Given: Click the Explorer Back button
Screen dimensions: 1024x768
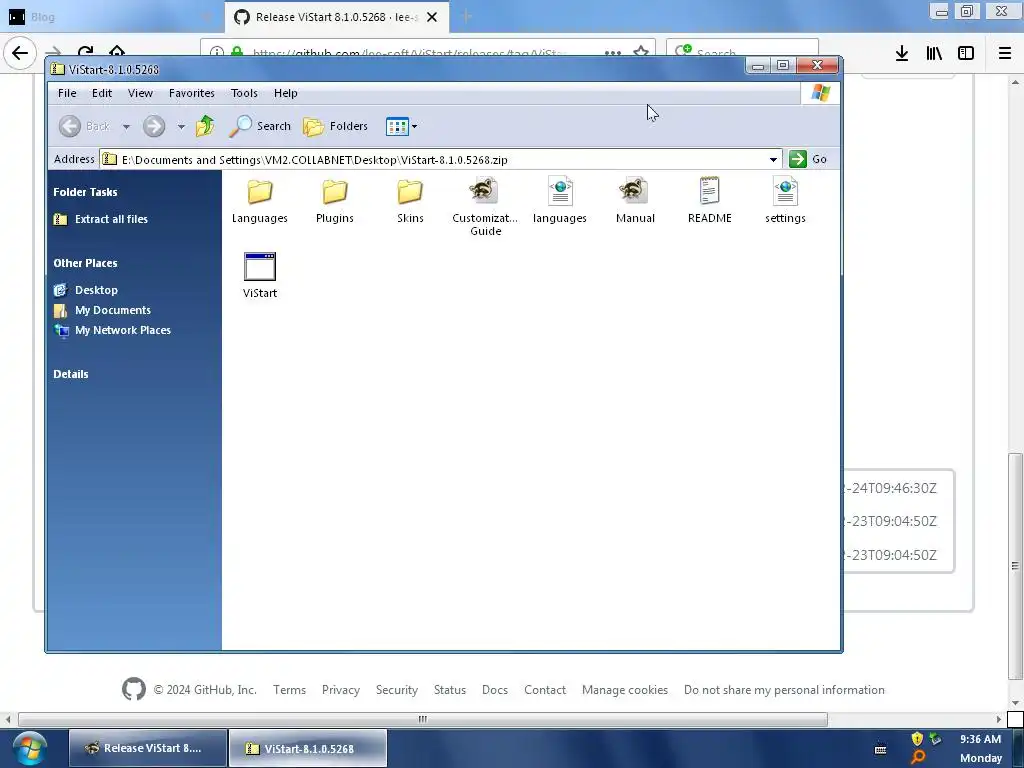Looking at the screenshot, I should [x=84, y=126].
